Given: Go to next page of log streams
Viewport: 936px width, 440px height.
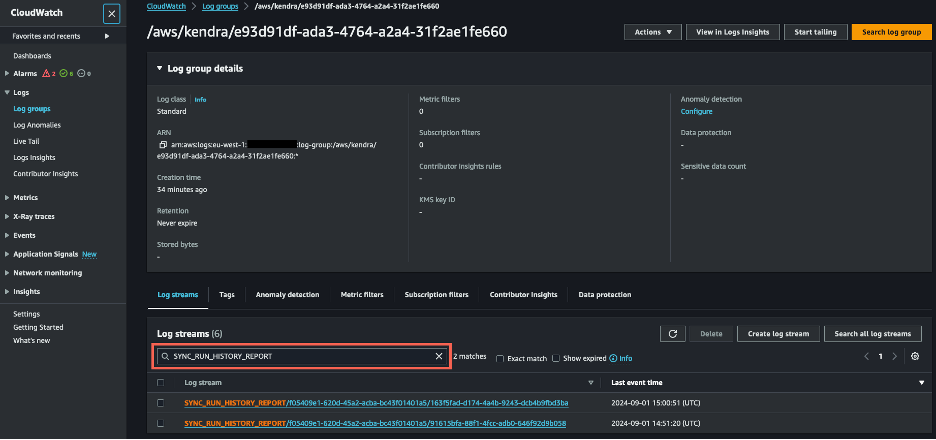Looking at the screenshot, I should tap(894, 356).
